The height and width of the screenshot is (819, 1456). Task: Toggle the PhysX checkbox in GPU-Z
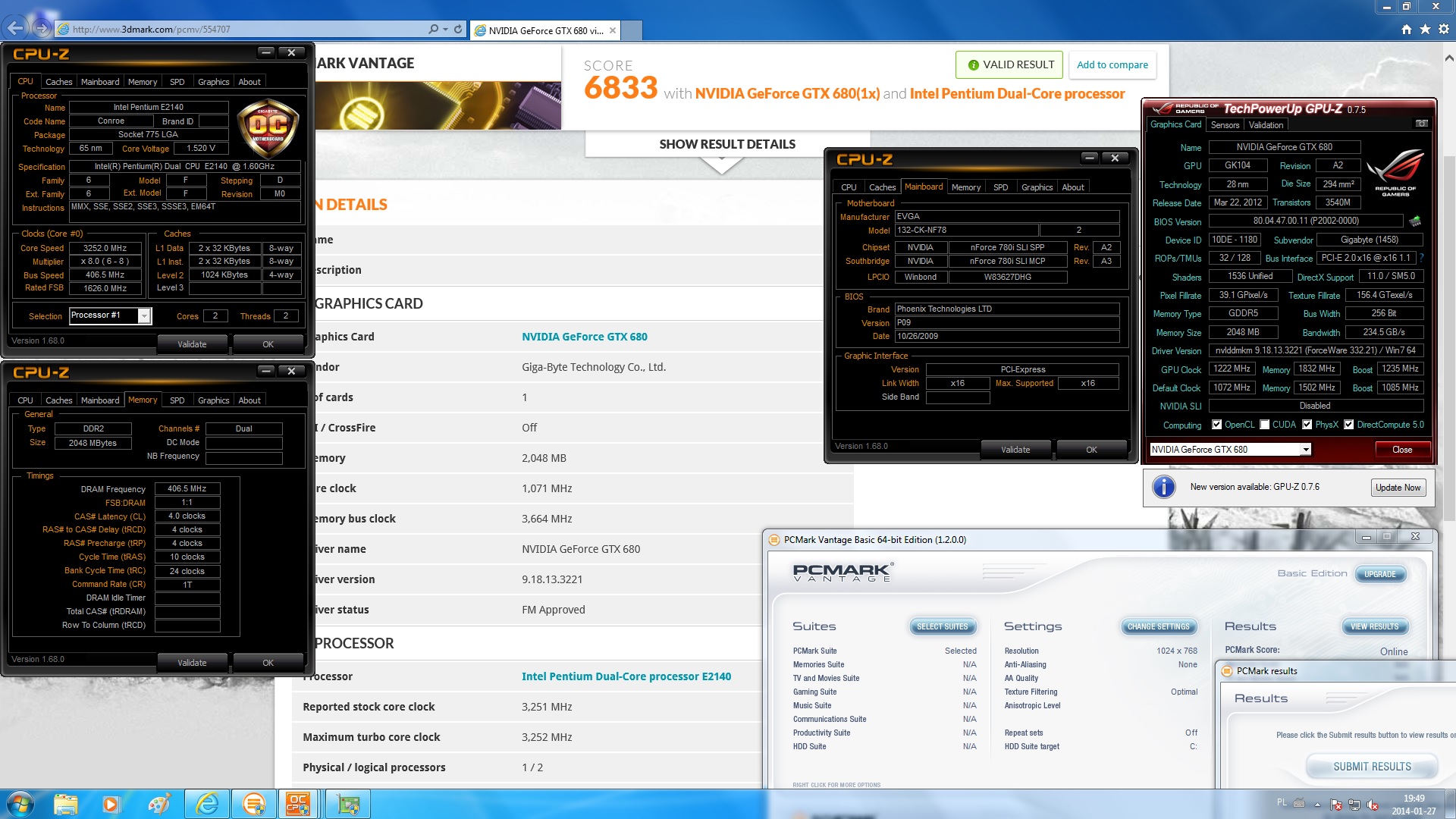click(1307, 425)
